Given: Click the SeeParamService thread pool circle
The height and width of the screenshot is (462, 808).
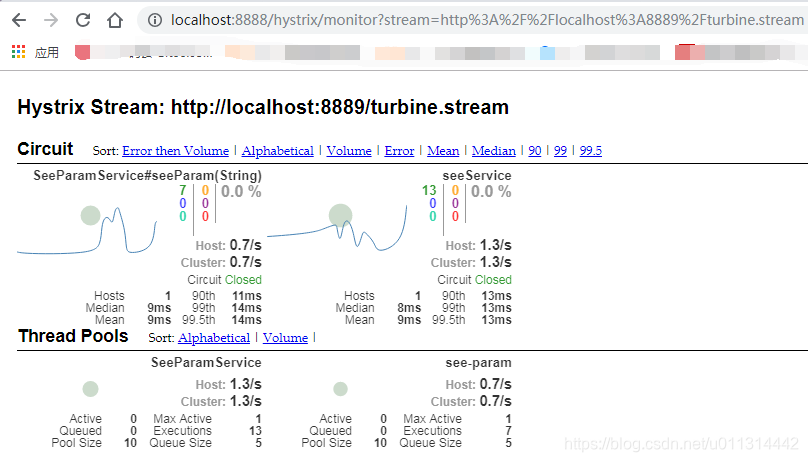Looking at the screenshot, I should click(91, 389).
